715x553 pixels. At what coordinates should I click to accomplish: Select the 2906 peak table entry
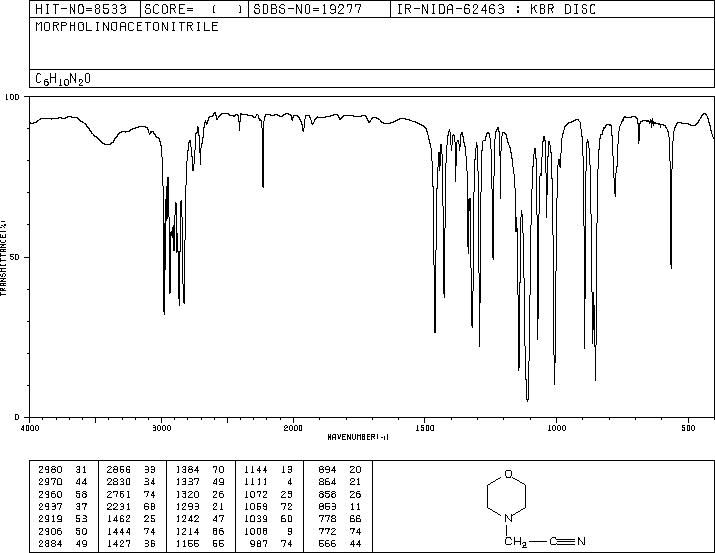click(x=62, y=531)
